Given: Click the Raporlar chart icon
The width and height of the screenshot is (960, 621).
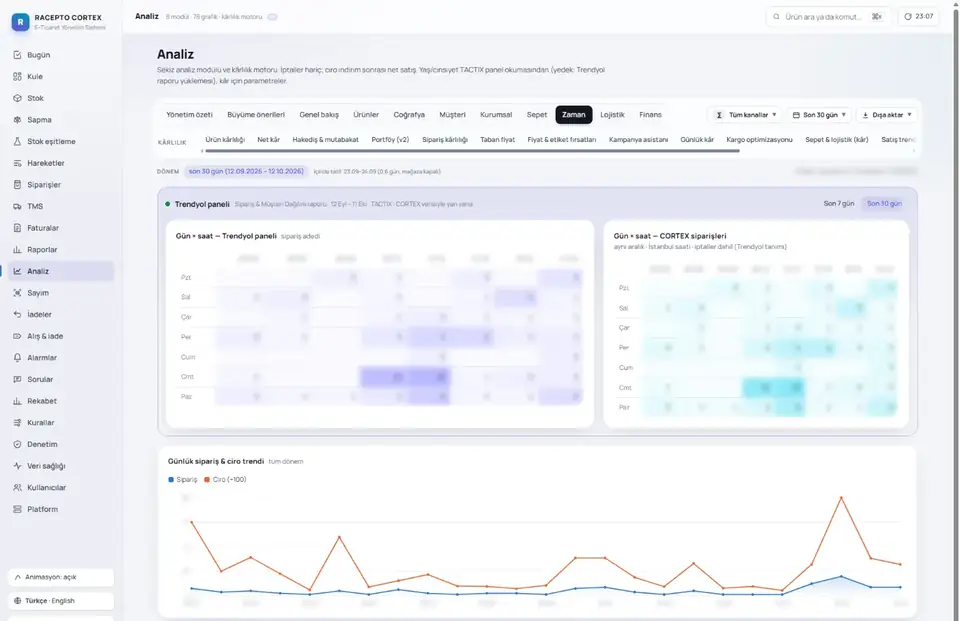Looking at the screenshot, I should pos(17,249).
